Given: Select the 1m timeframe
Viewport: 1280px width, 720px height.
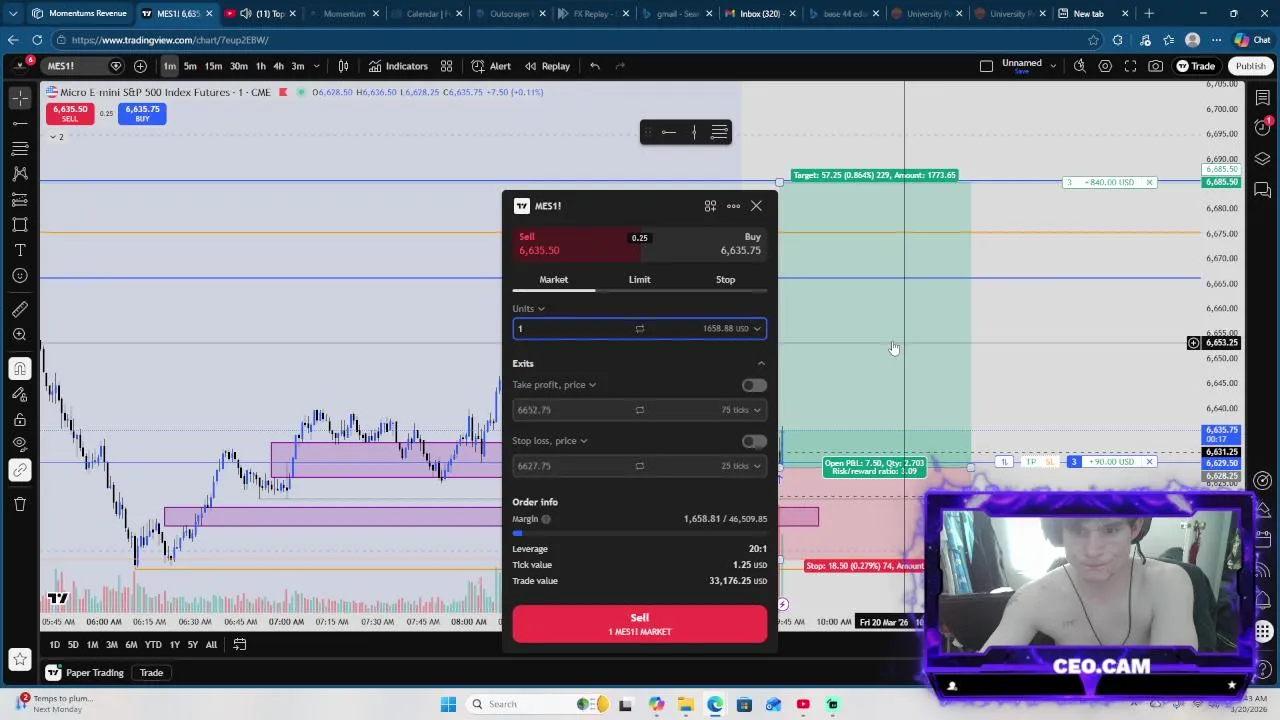Looking at the screenshot, I should [170, 66].
